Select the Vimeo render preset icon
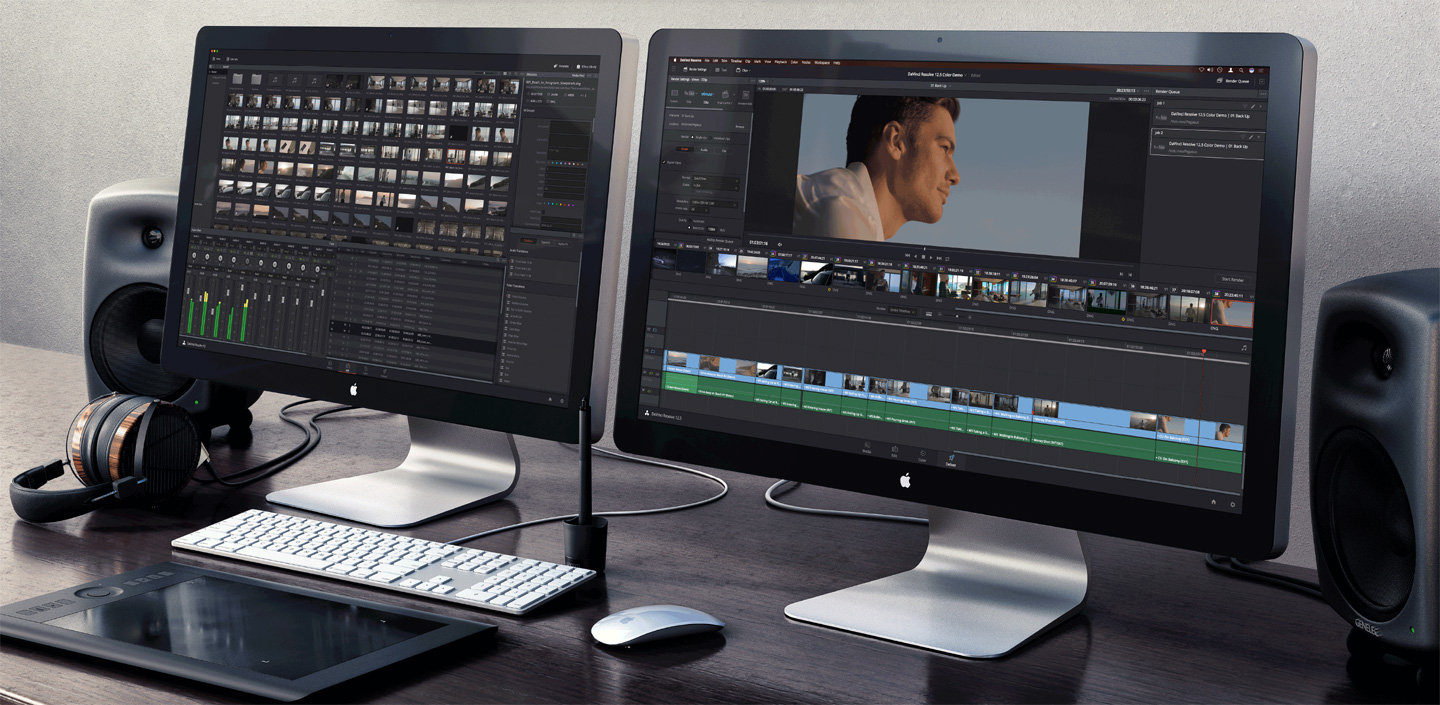The height and width of the screenshot is (705, 1440). [706, 95]
